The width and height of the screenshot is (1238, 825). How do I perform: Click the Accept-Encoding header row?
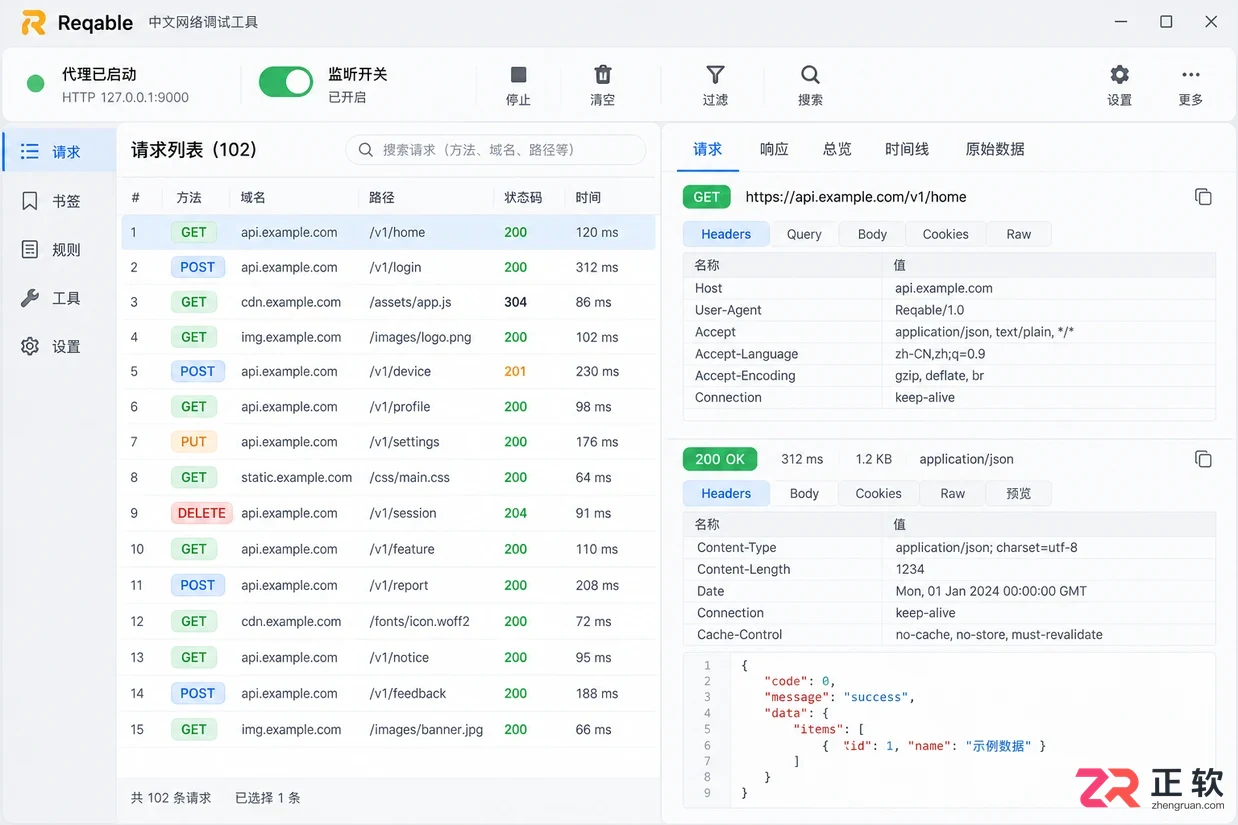point(949,376)
